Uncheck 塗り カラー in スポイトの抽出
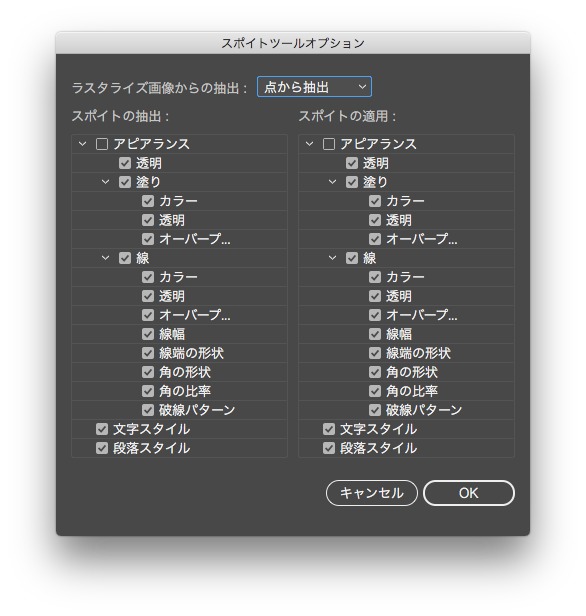 (148, 201)
